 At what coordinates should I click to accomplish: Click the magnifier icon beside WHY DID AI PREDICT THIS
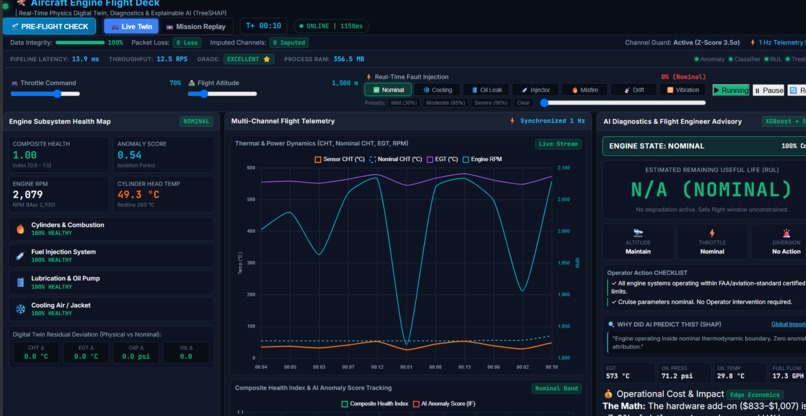tap(611, 324)
